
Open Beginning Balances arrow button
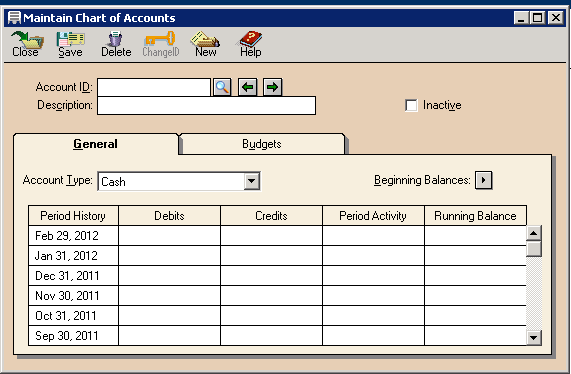coord(483,180)
